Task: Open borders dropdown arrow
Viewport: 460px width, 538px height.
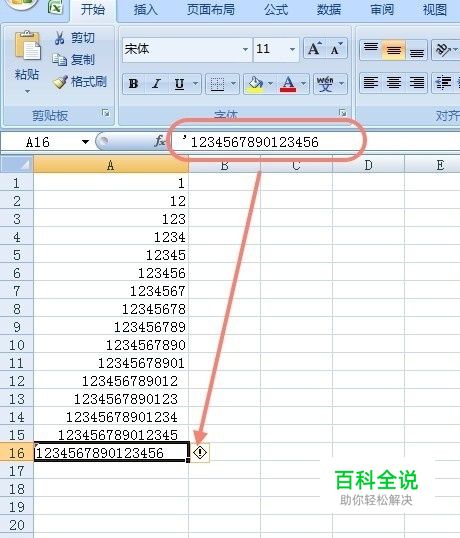Action: (x=233, y=83)
